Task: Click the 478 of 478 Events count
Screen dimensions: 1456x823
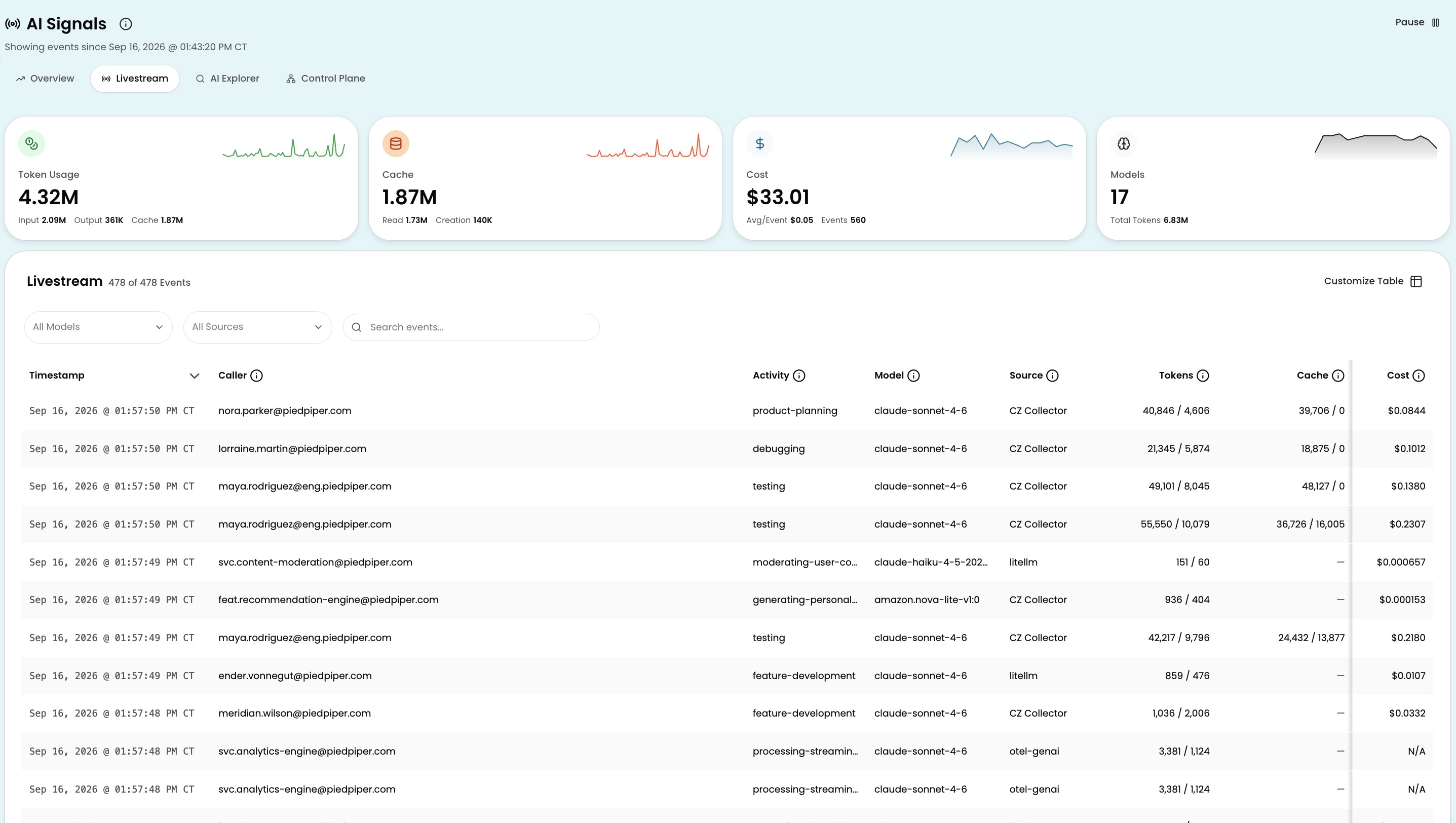Action: pyautogui.click(x=149, y=283)
